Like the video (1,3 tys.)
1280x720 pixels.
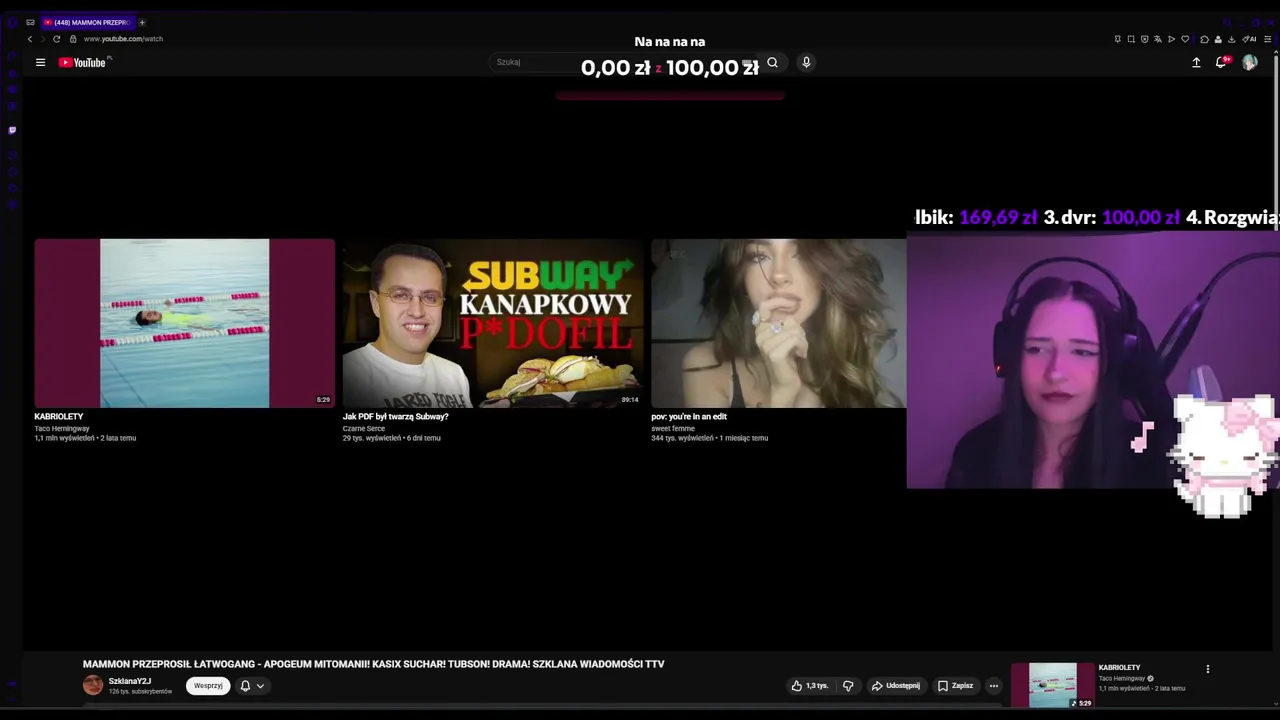coord(810,686)
